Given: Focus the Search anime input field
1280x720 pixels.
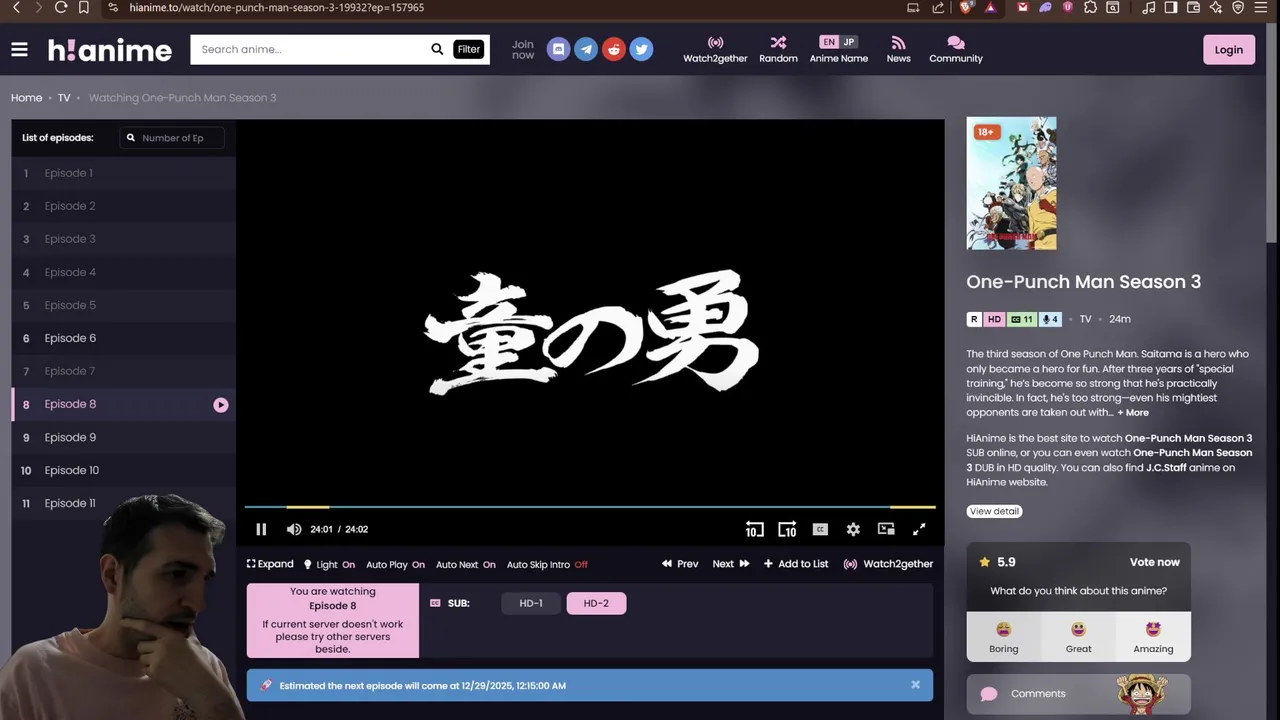Looking at the screenshot, I should click(310, 49).
